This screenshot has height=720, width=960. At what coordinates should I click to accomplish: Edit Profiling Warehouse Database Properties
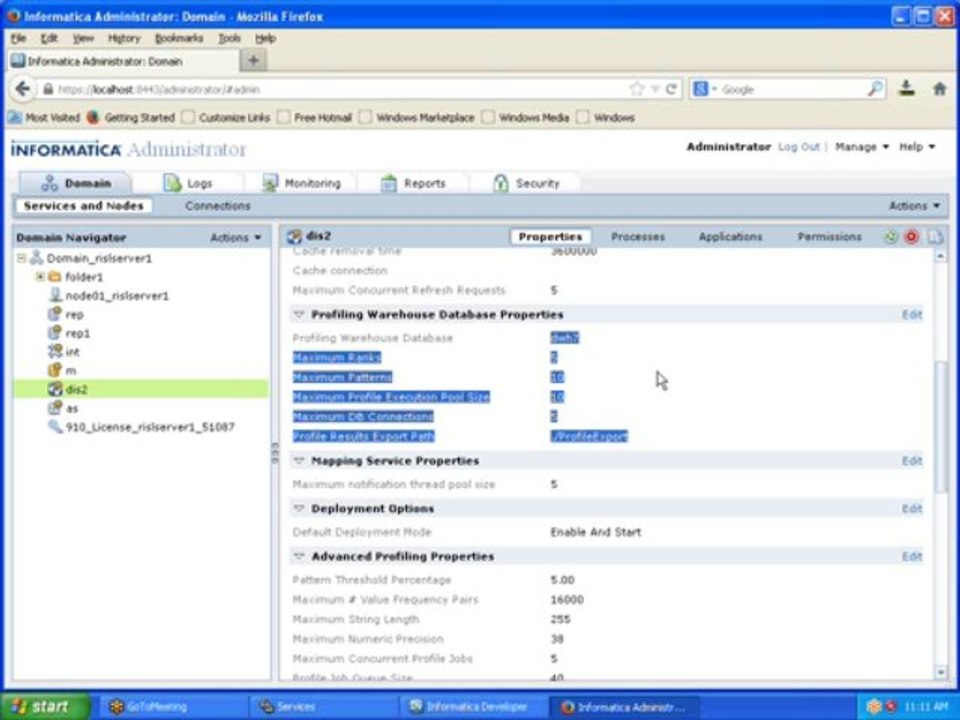(912, 315)
